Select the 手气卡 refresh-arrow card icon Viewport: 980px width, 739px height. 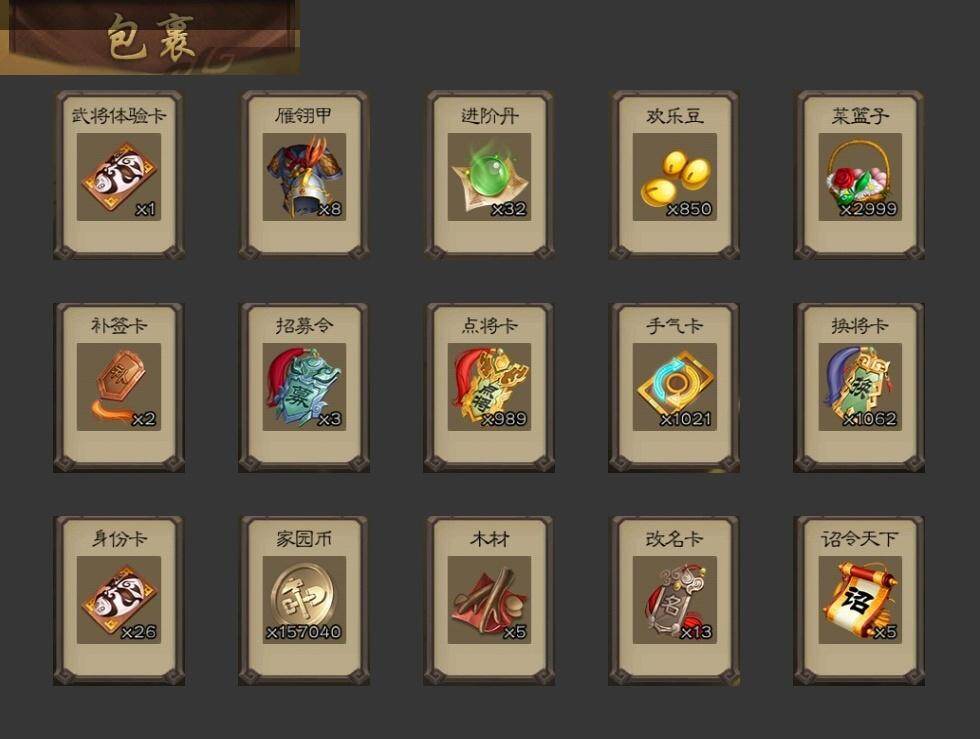[674, 387]
